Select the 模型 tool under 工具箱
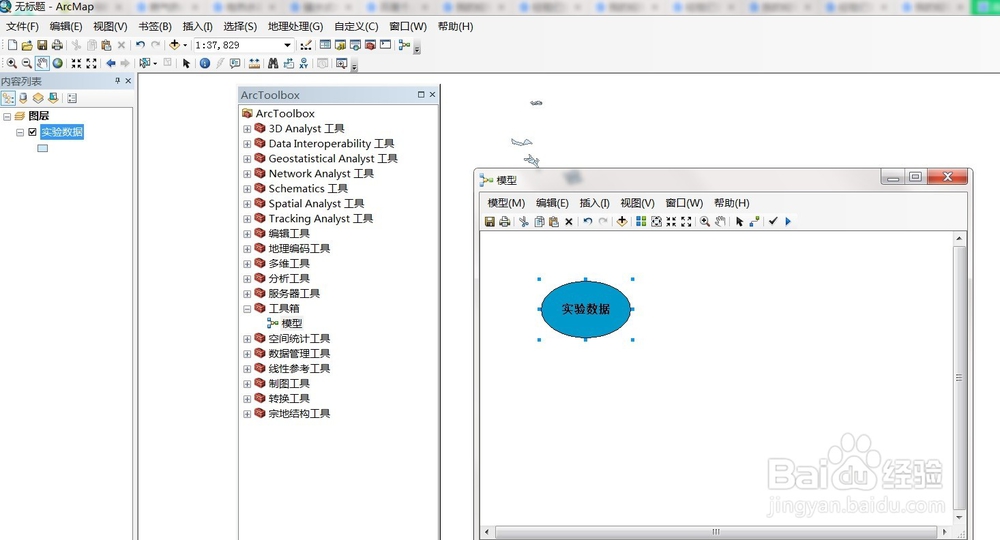The height and width of the screenshot is (540, 1000). pyautogui.click(x=291, y=323)
